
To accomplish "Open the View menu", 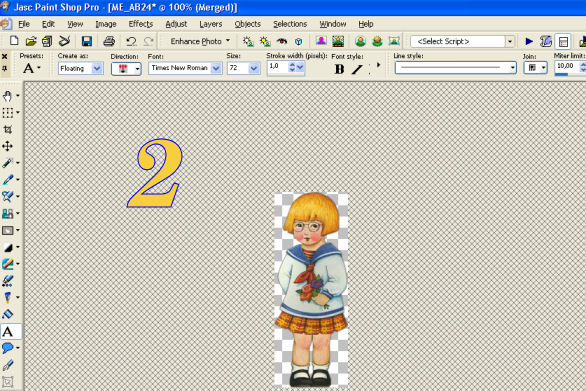I will [75, 24].
